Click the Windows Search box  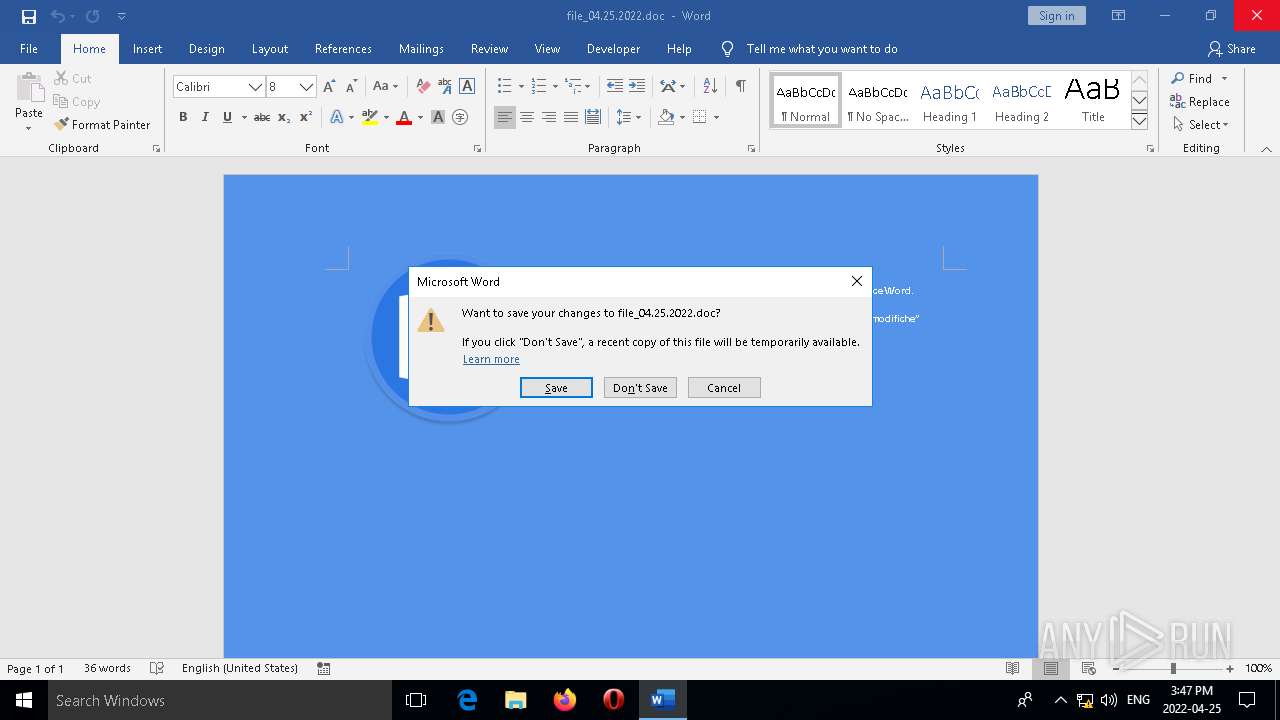pyautogui.click(x=220, y=700)
